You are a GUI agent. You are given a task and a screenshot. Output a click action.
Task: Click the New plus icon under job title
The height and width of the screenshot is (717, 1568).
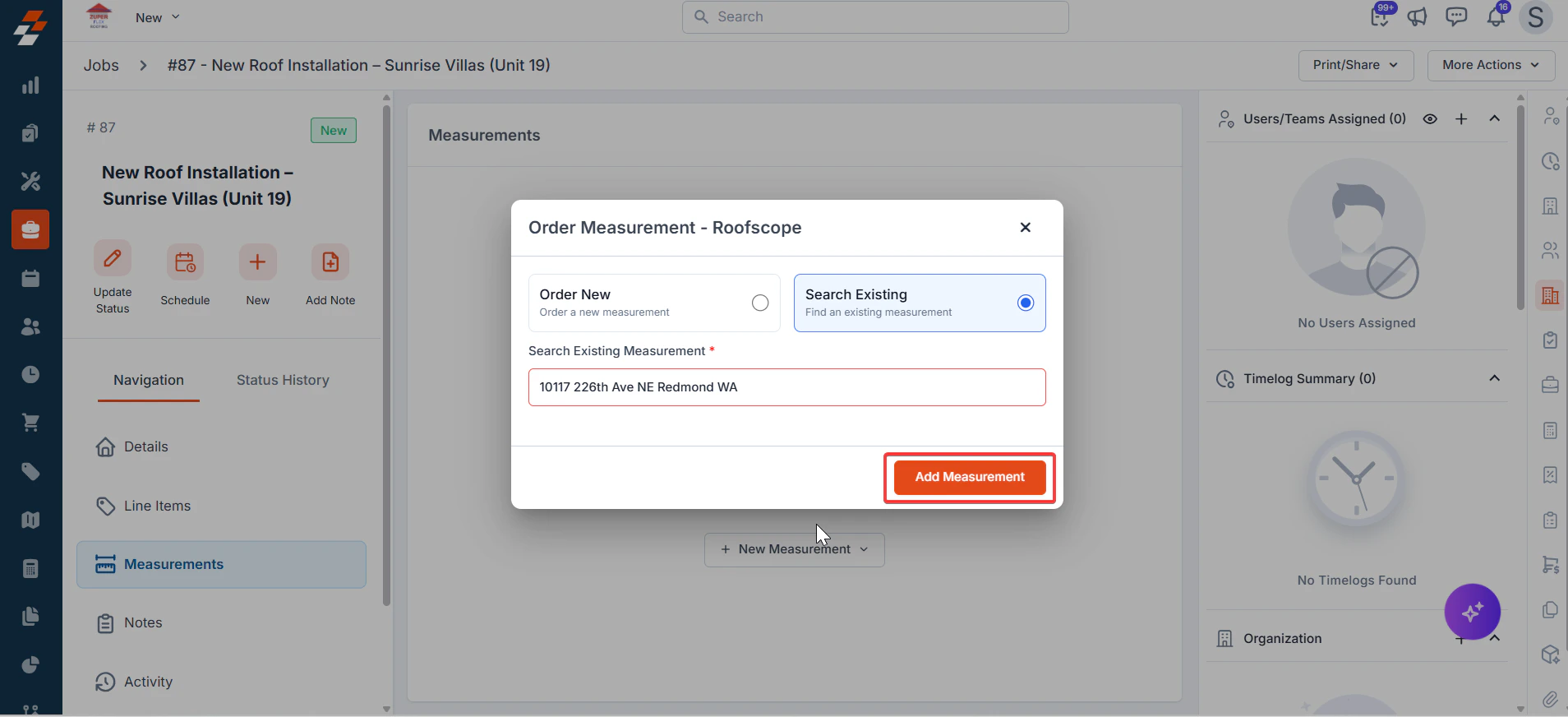coord(257,262)
